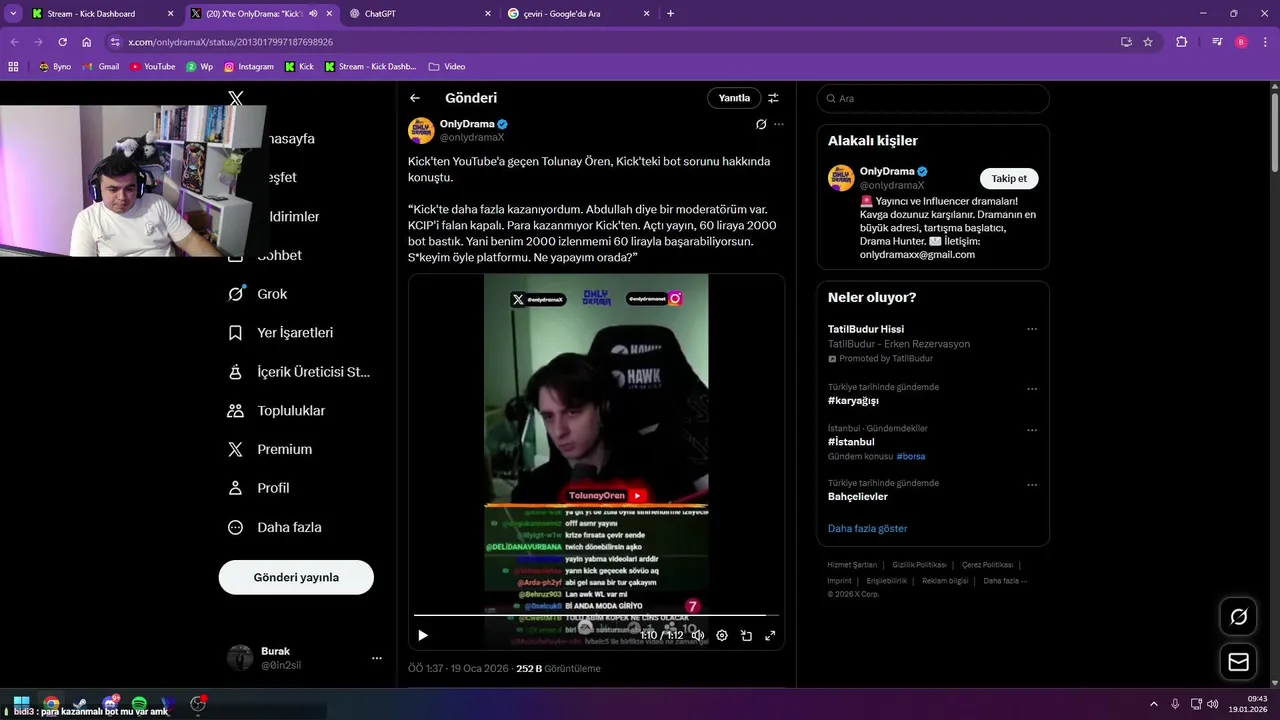This screenshot has height=720, width=1280.
Task: Go to the browser home page
Action: pos(86,42)
